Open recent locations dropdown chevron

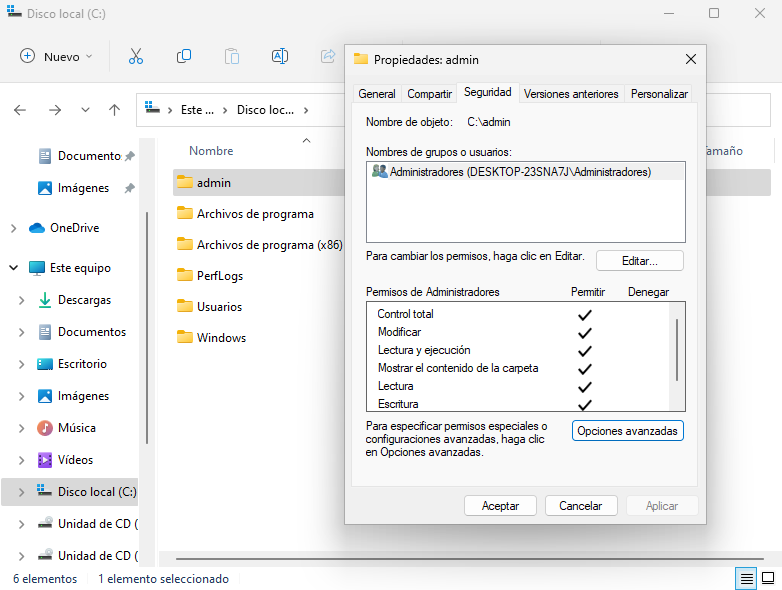tap(85, 110)
